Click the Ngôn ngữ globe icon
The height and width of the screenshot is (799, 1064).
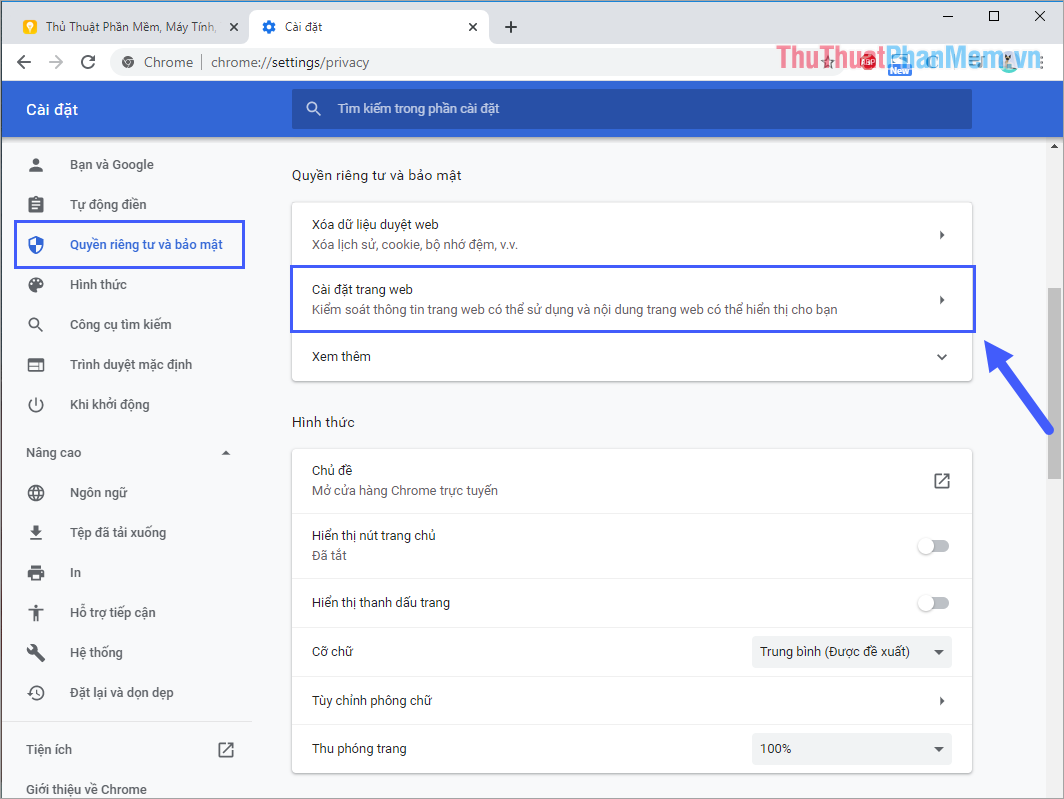click(37, 492)
